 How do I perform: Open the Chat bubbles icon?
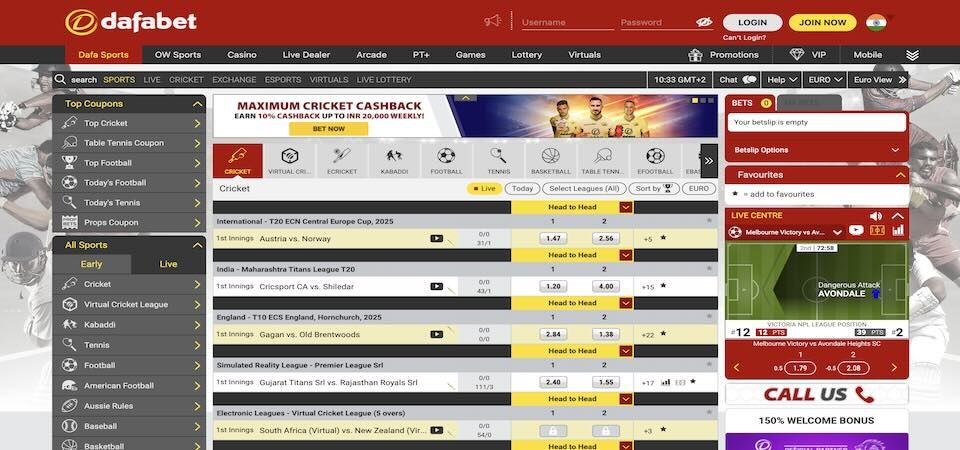[749, 80]
